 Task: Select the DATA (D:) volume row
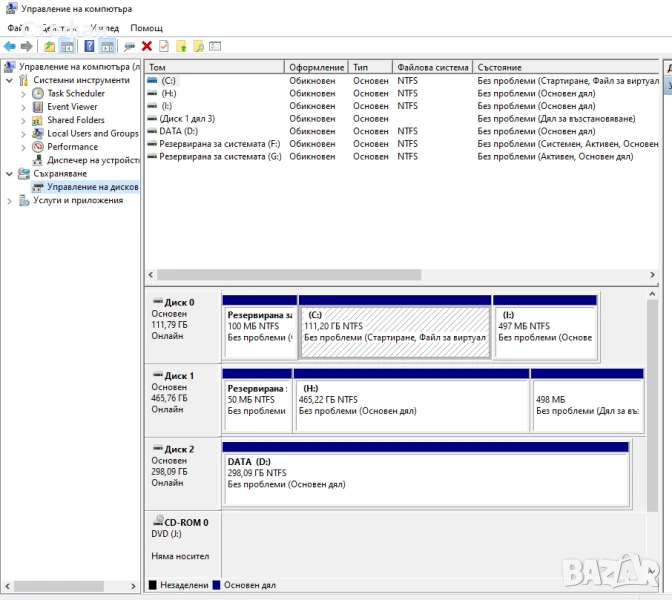coord(178,131)
